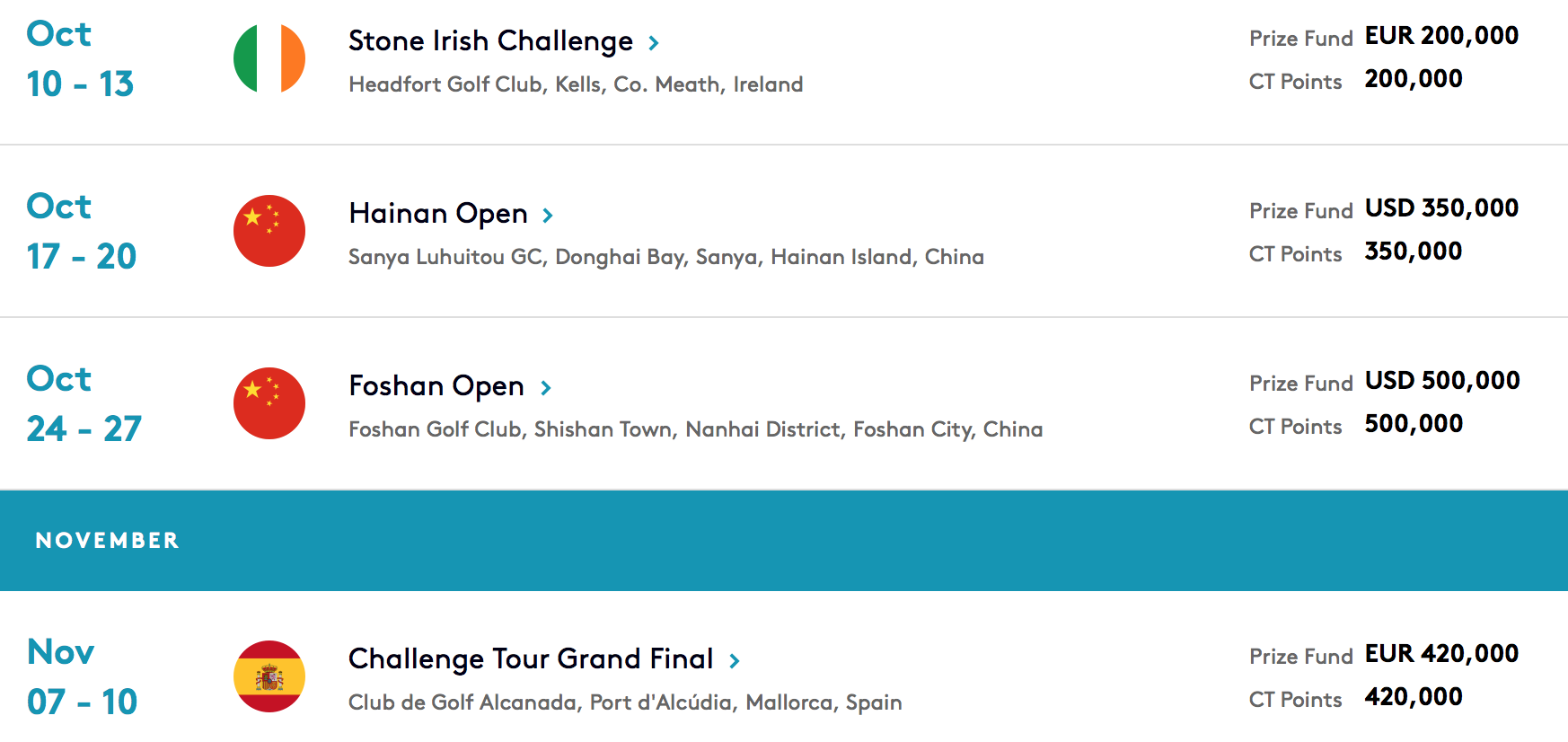Open the Foshan Open tournament link
Screen dimensions: 1568x742
pos(436,386)
